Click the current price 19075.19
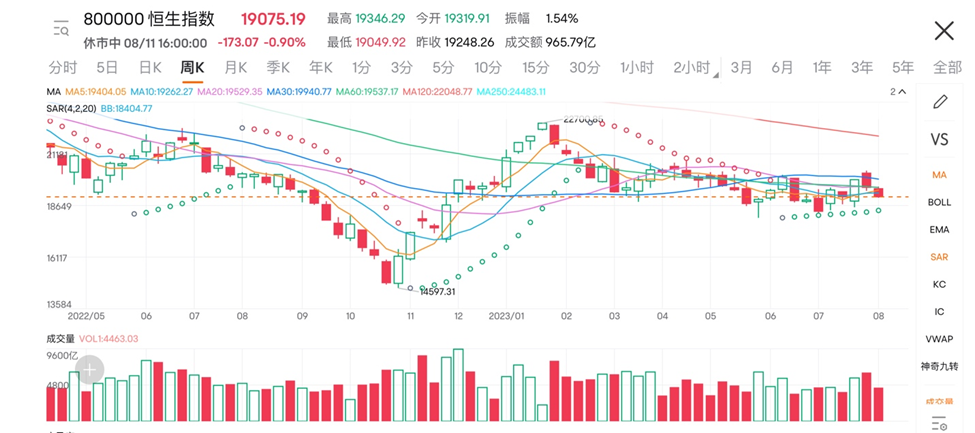This screenshot has height=433, width=975. pos(274,19)
